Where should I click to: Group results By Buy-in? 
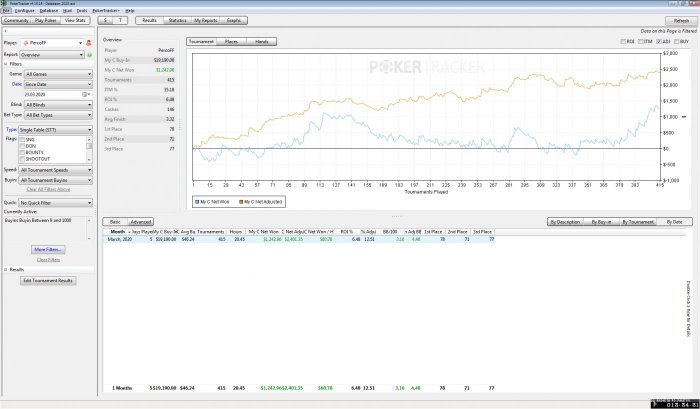click(601, 222)
